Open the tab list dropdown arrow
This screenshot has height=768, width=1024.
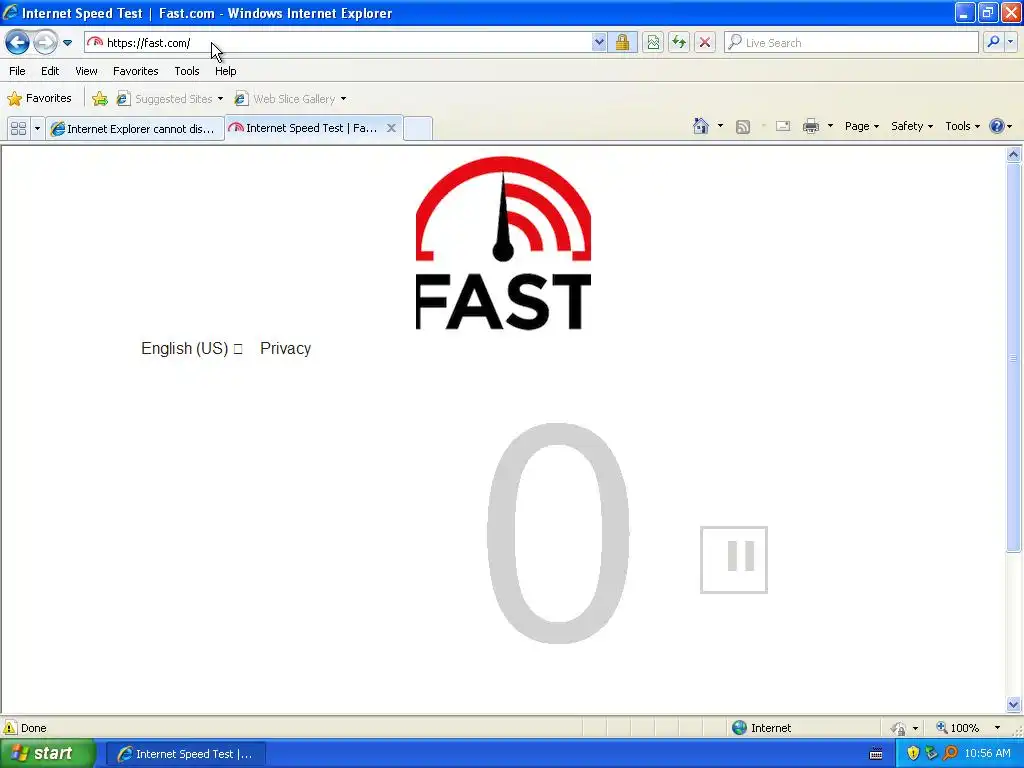[x=37, y=129]
